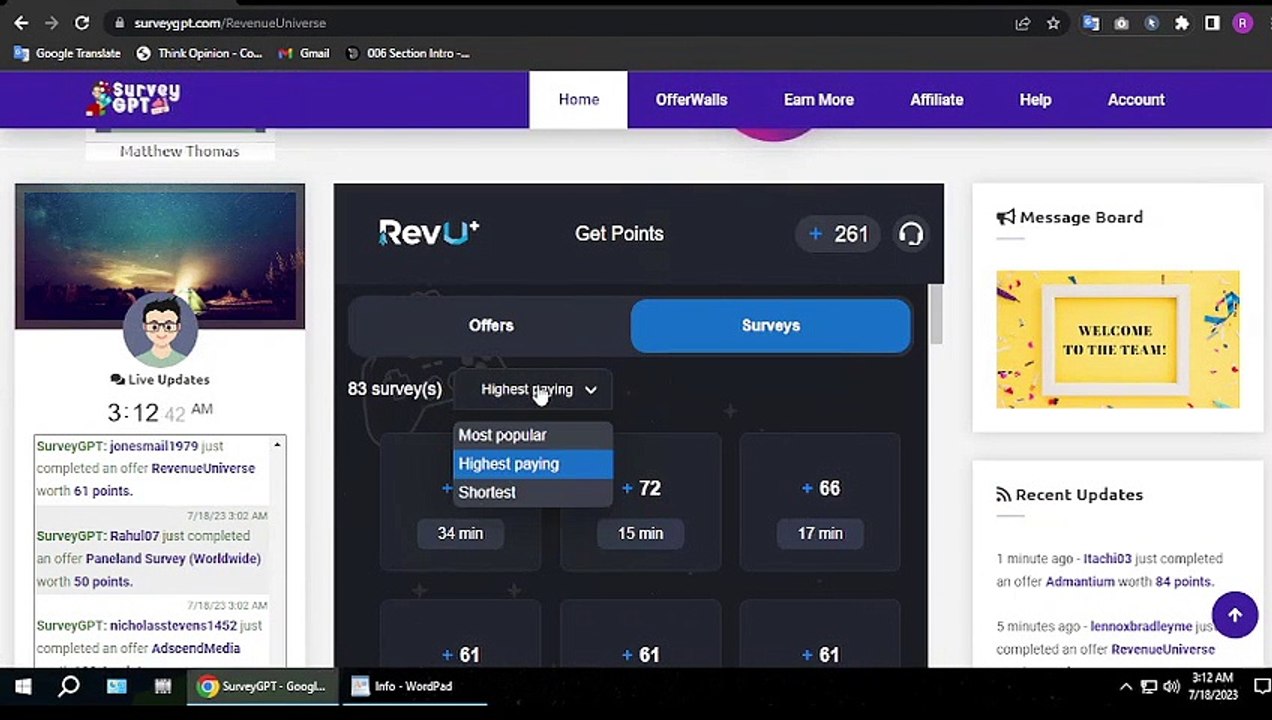Jump to top with arrow button

tap(1234, 615)
